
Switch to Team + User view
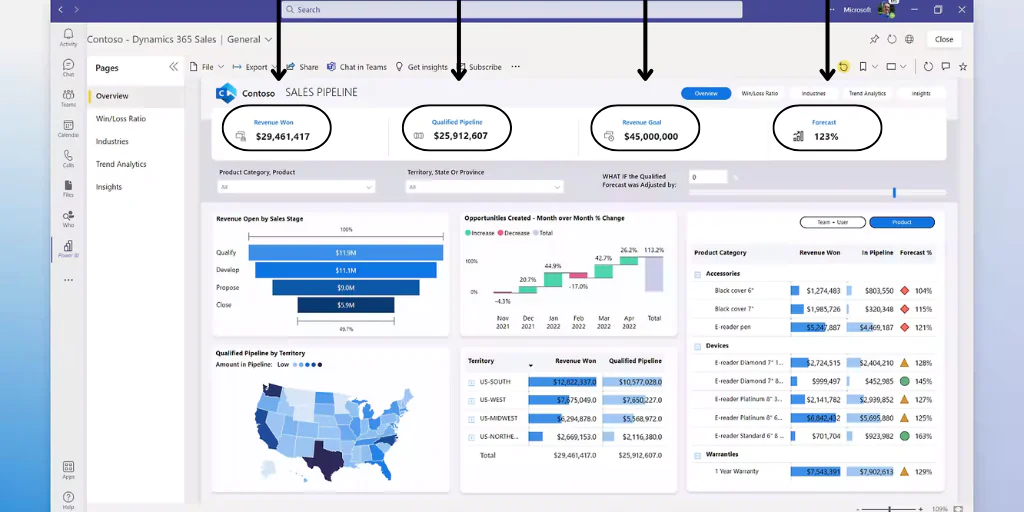[833, 222]
